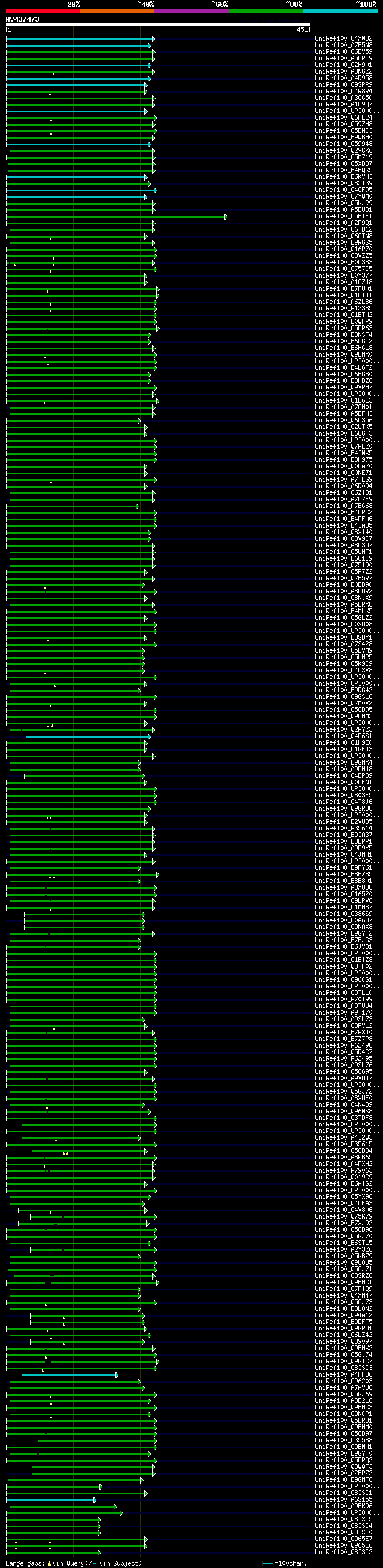Select the label UniRef100_Q59ZH8
This screenshot has width=383, height=1568.
[x=344, y=124]
